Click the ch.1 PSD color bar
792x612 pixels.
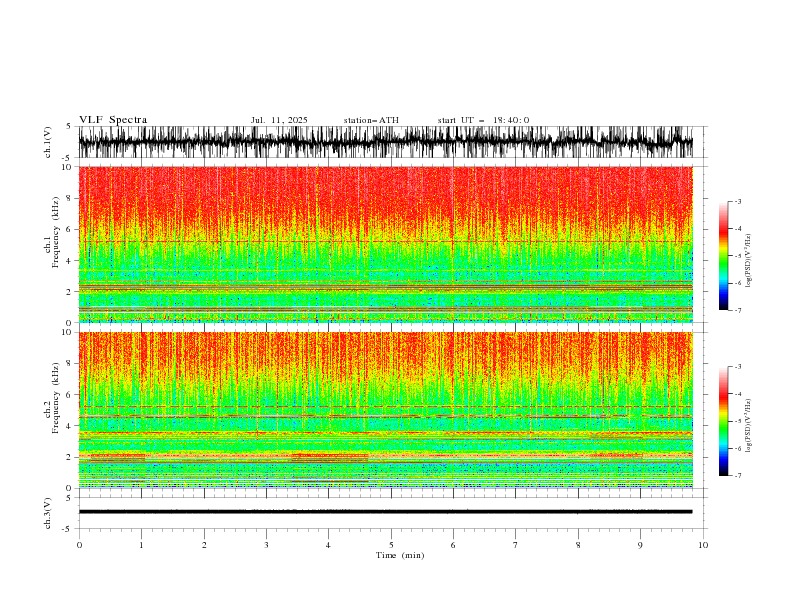(x=723, y=256)
